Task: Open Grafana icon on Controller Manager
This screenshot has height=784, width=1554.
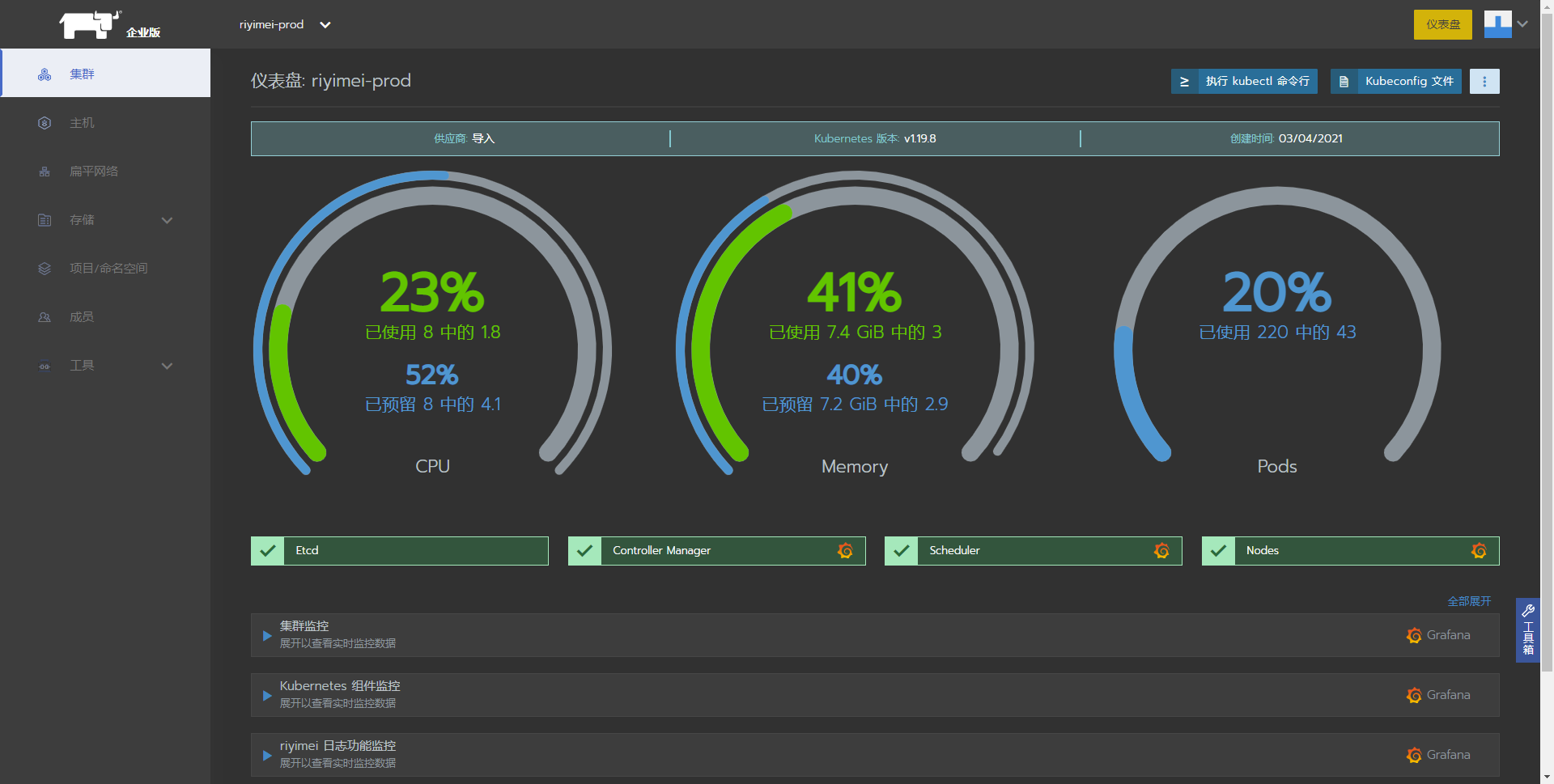Action: point(845,551)
